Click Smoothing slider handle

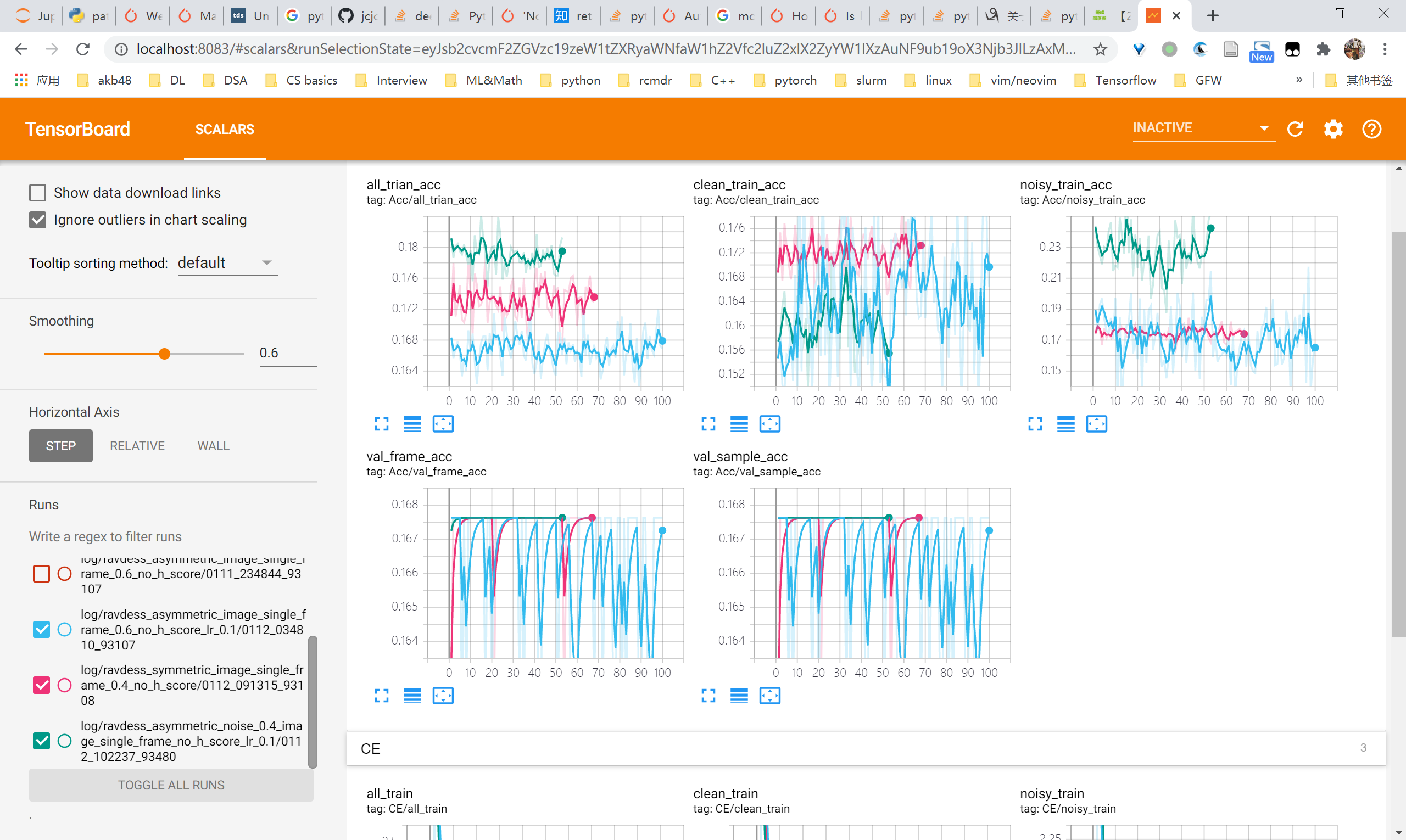(x=164, y=354)
